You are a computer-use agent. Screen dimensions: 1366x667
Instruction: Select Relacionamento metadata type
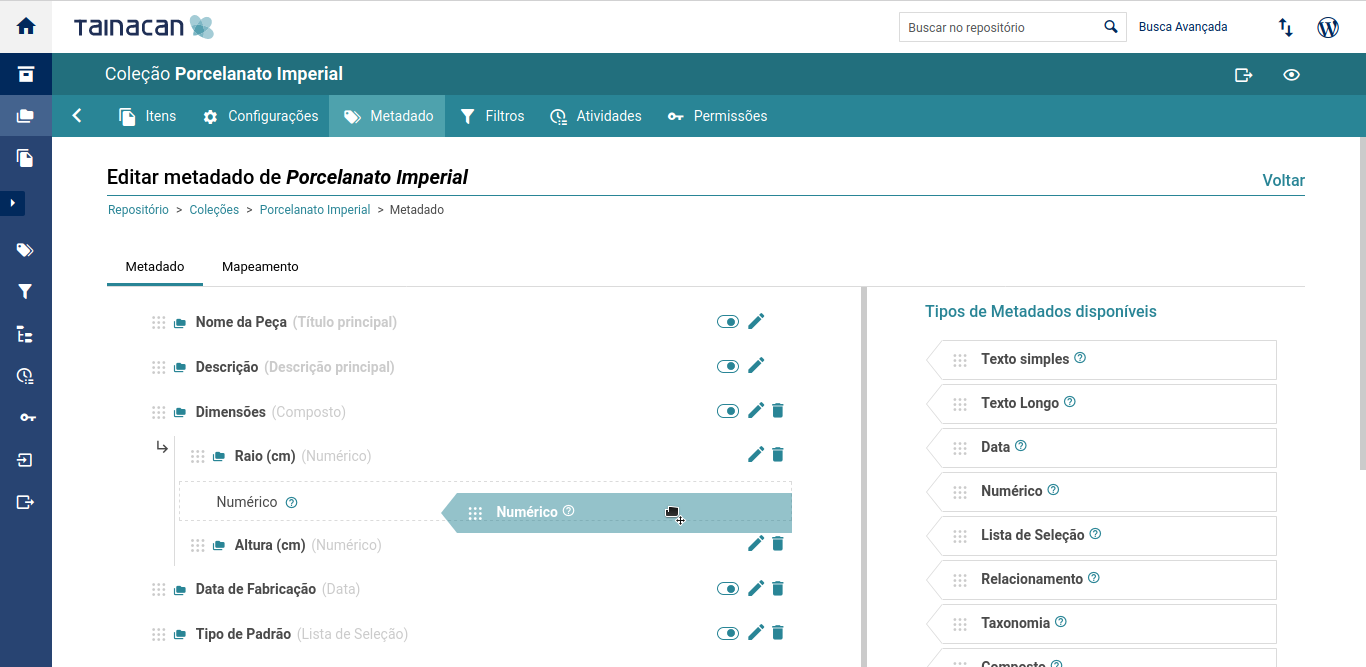click(x=1102, y=580)
